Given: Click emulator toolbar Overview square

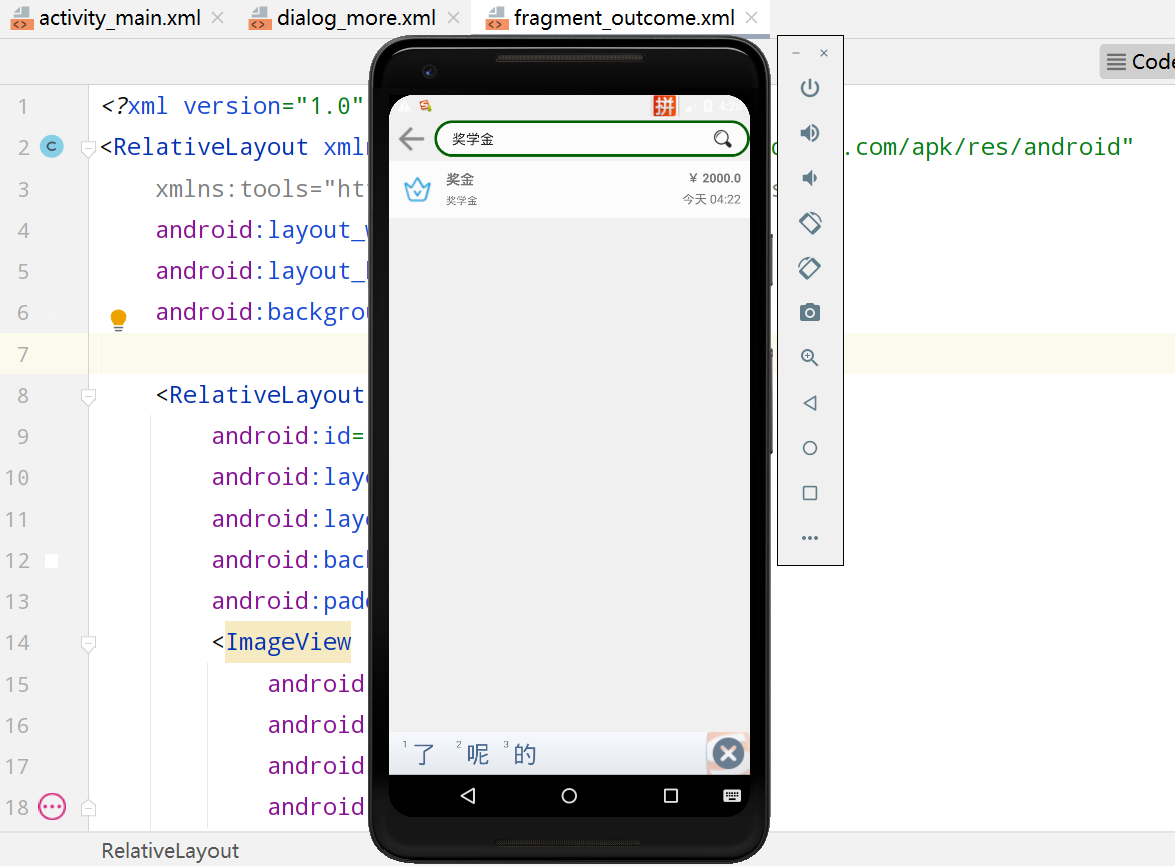Looking at the screenshot, I should (x=809, y=493).
